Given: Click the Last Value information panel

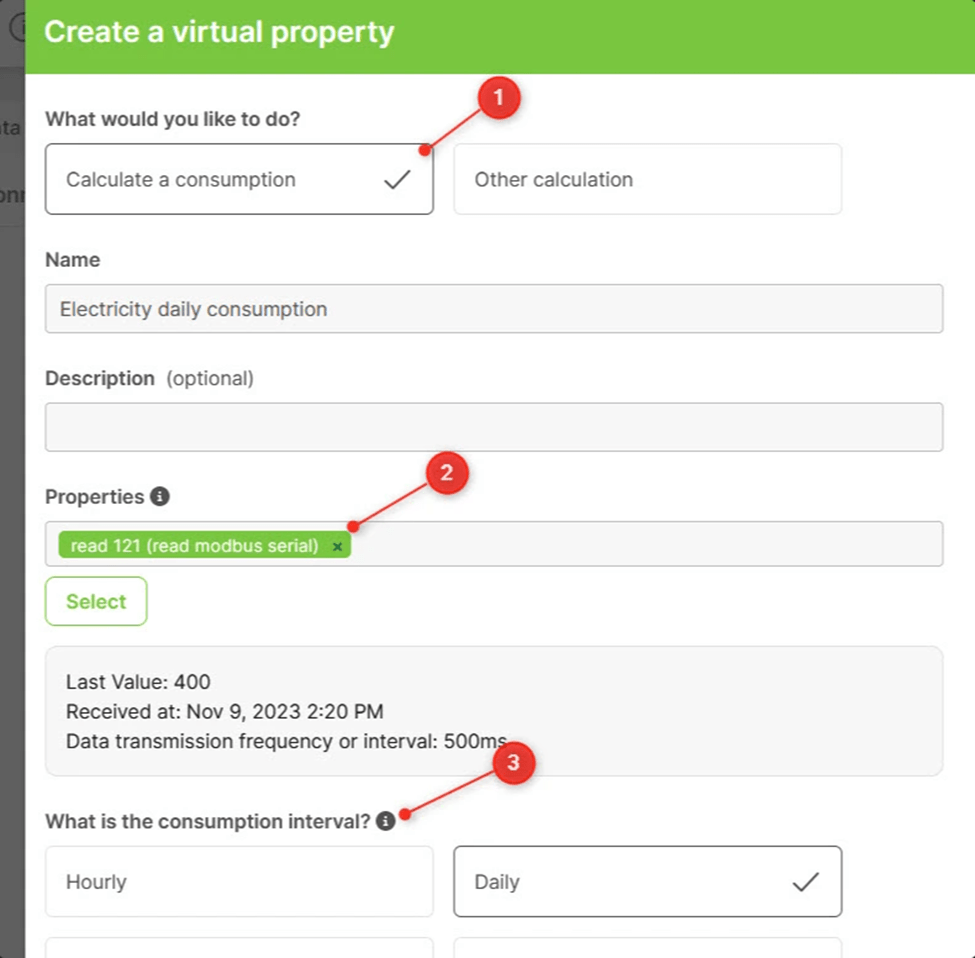Looking at the screenshot, I should pos(494,711).
